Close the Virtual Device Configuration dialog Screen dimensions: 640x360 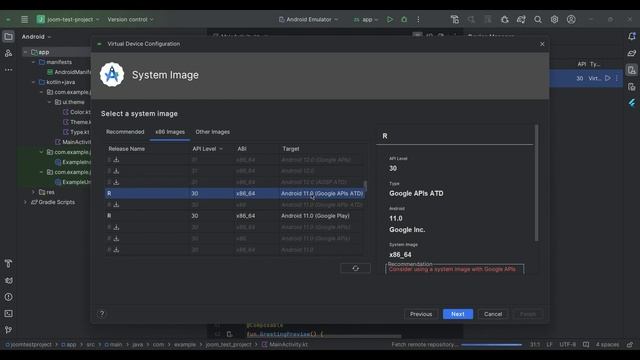[x=542, y=44]
